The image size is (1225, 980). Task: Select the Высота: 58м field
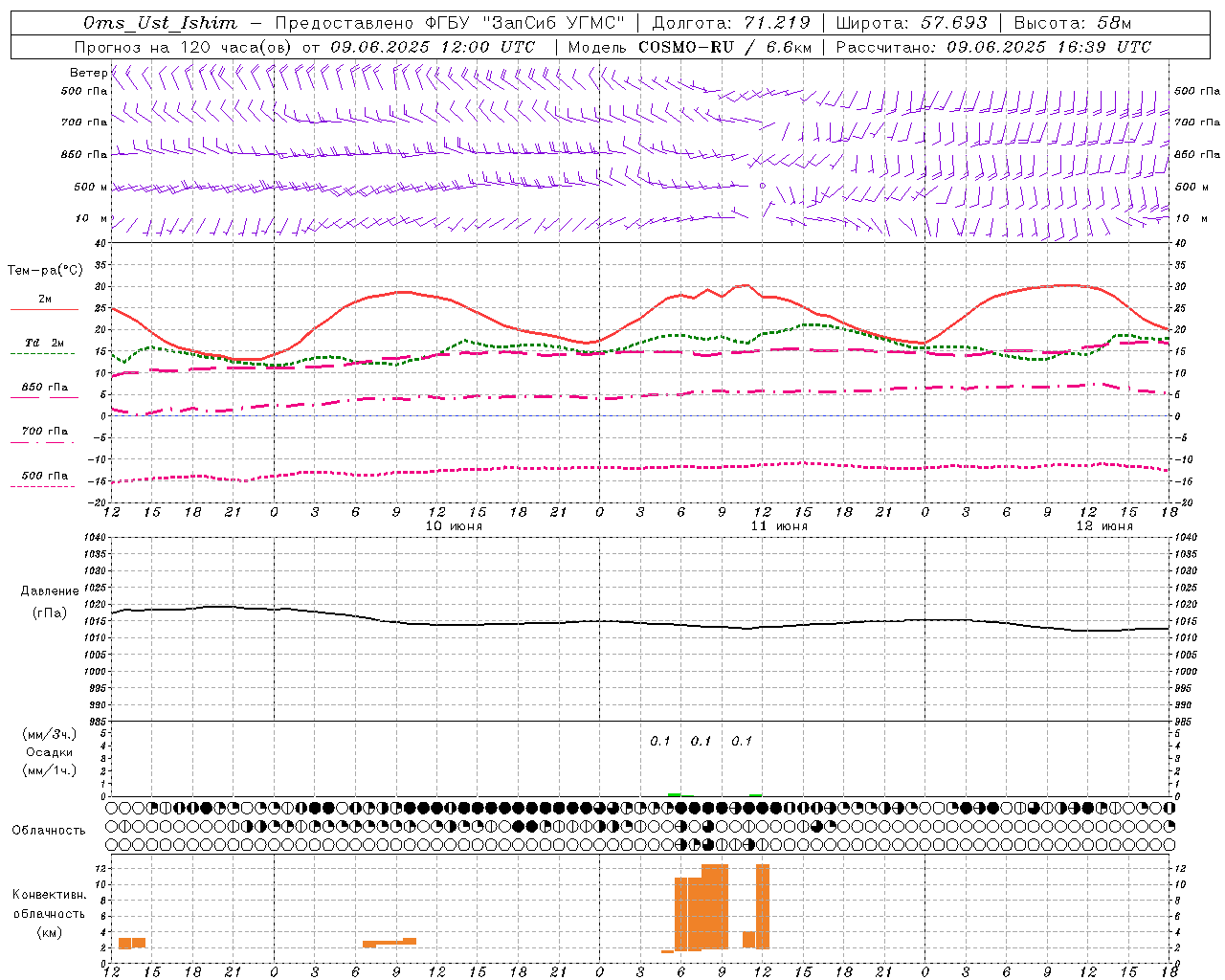1072,23
